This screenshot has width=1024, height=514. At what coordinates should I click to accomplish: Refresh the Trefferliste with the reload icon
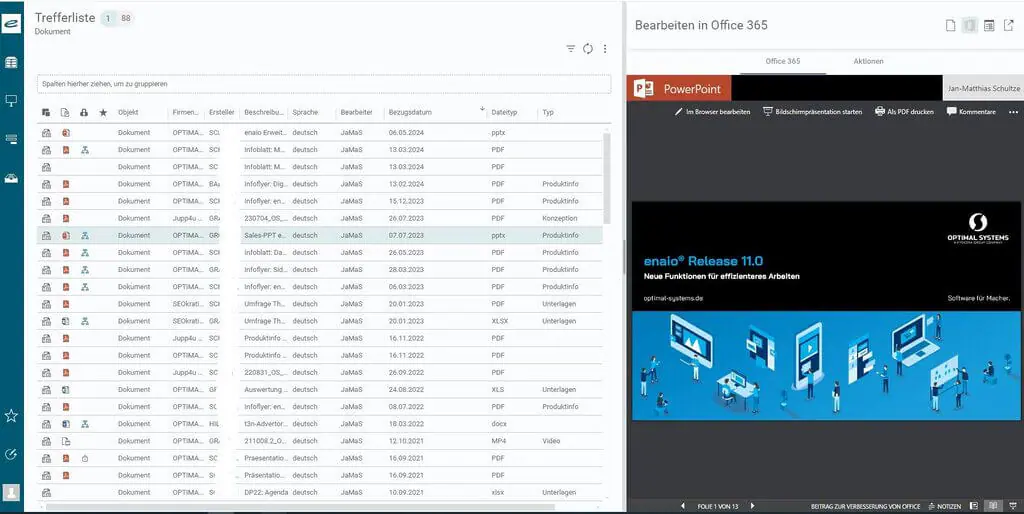pos(588,48)
